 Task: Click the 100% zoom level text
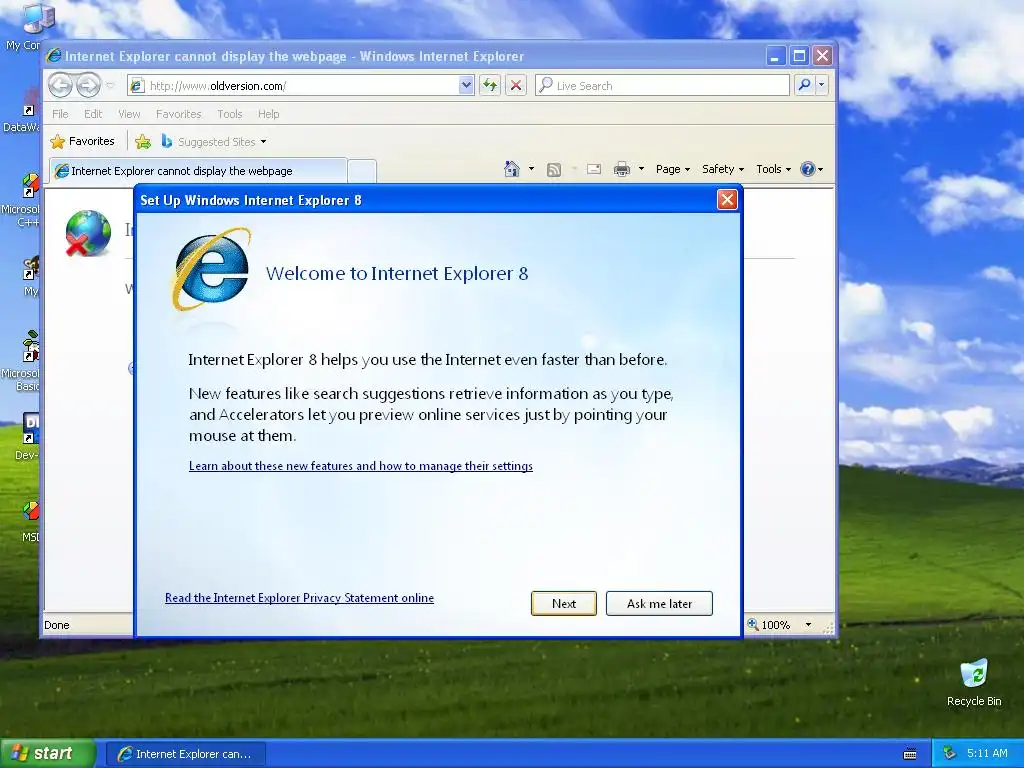[x=776, y=625]
